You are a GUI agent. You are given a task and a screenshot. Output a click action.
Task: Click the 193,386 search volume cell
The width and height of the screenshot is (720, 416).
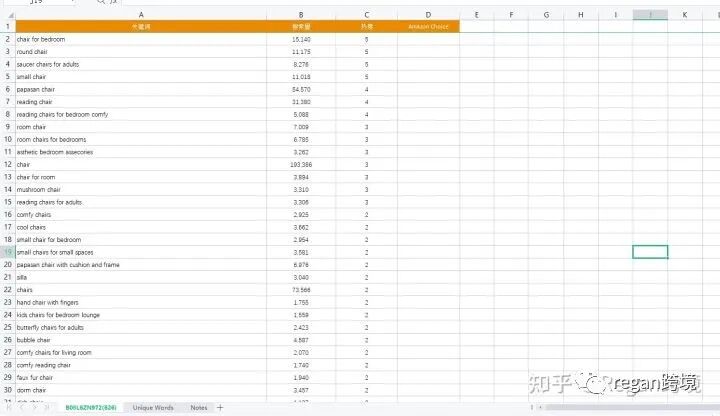pos(301,164)
